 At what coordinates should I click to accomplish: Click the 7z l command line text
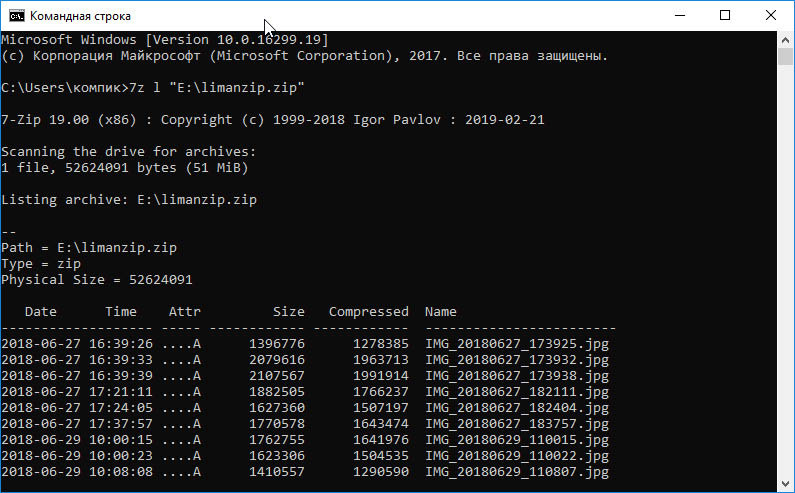click(x=217, y=87)
